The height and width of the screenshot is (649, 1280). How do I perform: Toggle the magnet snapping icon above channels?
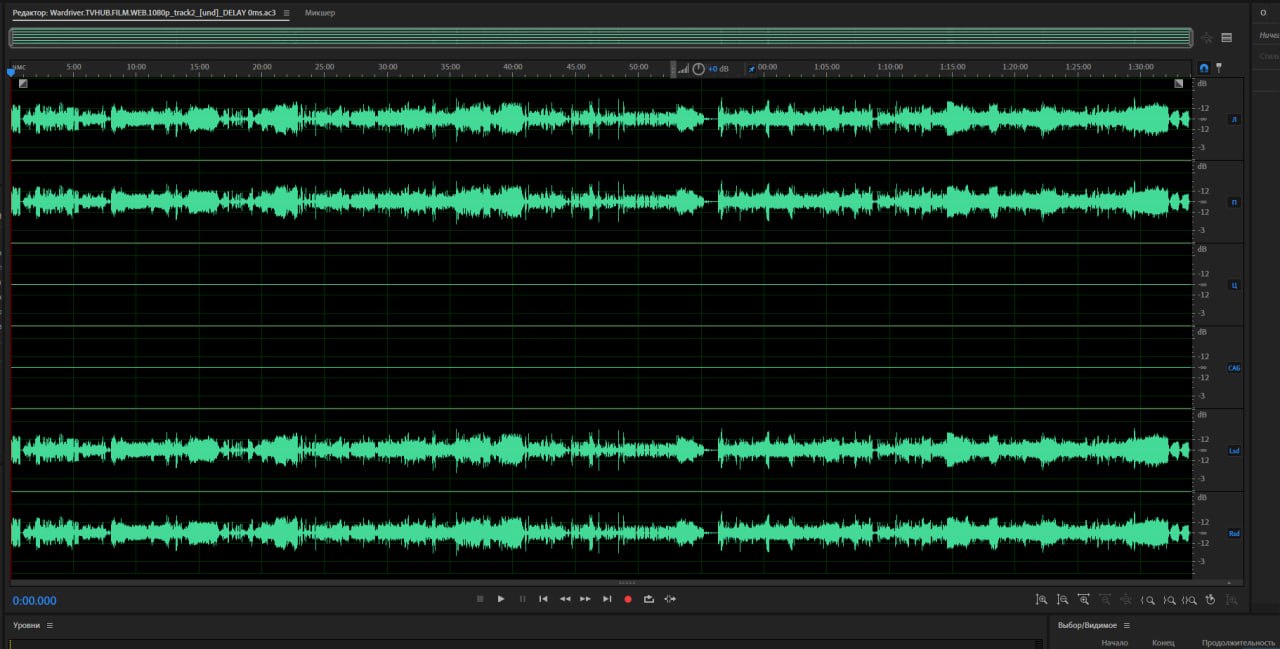[1204, 68]
